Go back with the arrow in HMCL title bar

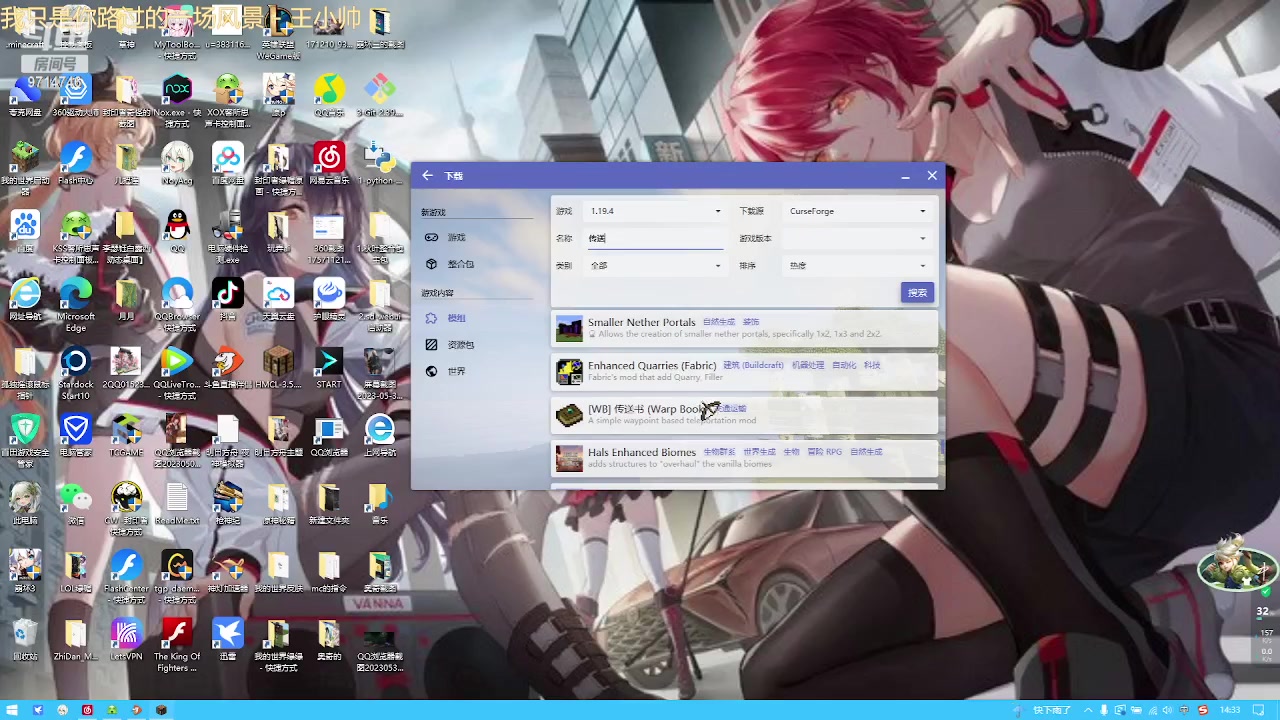pos(428,176)
